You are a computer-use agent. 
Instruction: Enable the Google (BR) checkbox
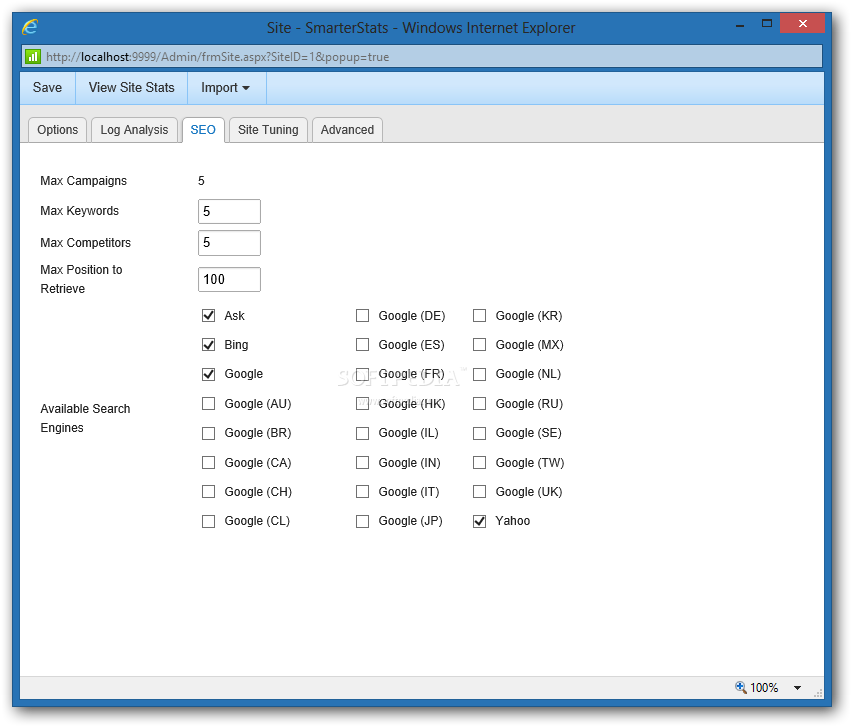(x=209, y=433)
